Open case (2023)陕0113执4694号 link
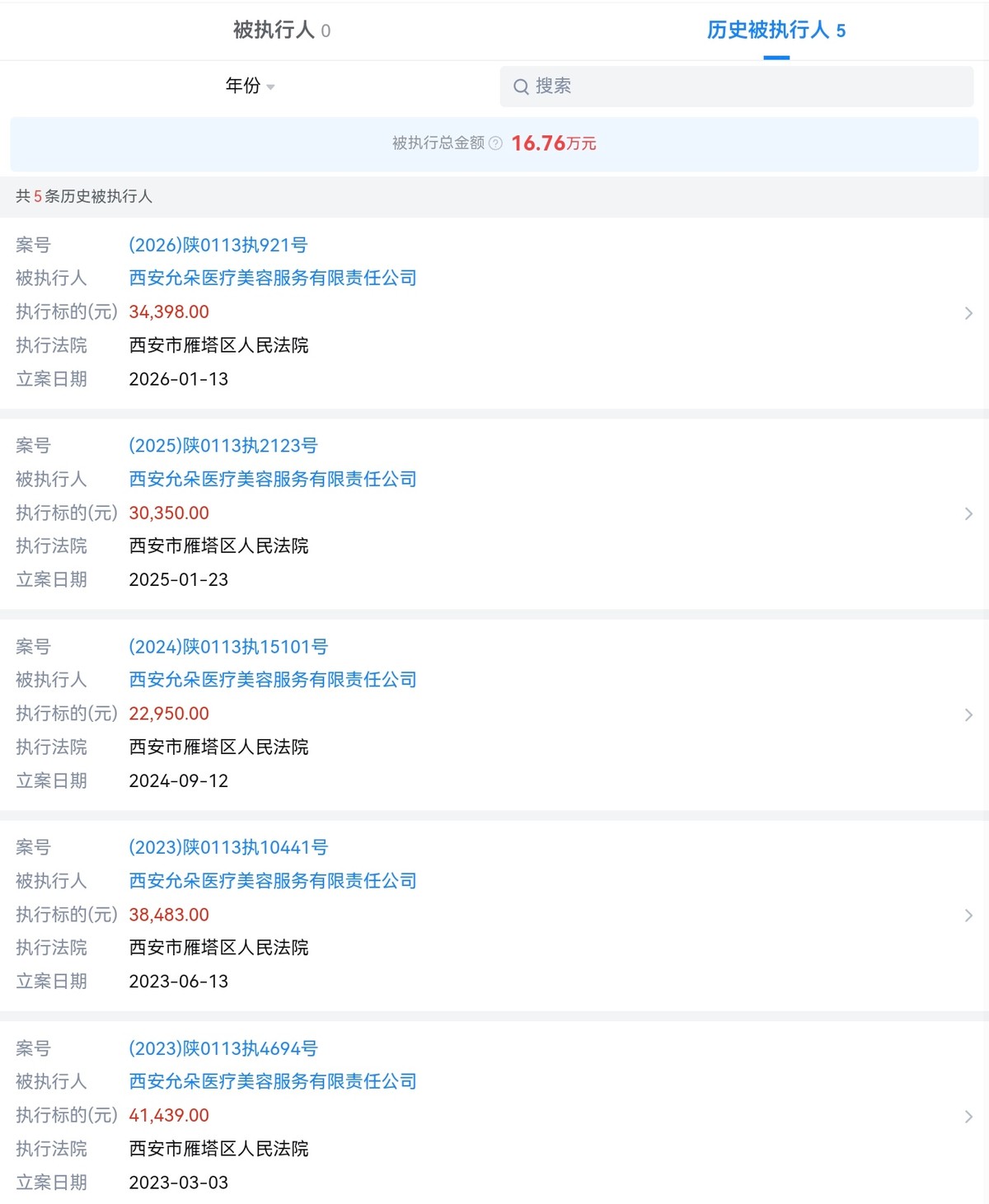 [223, 1048]
